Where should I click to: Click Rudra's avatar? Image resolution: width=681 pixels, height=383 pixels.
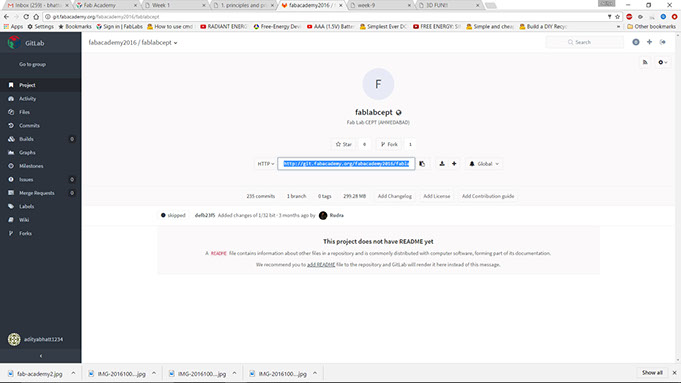[x=323, y=215]
